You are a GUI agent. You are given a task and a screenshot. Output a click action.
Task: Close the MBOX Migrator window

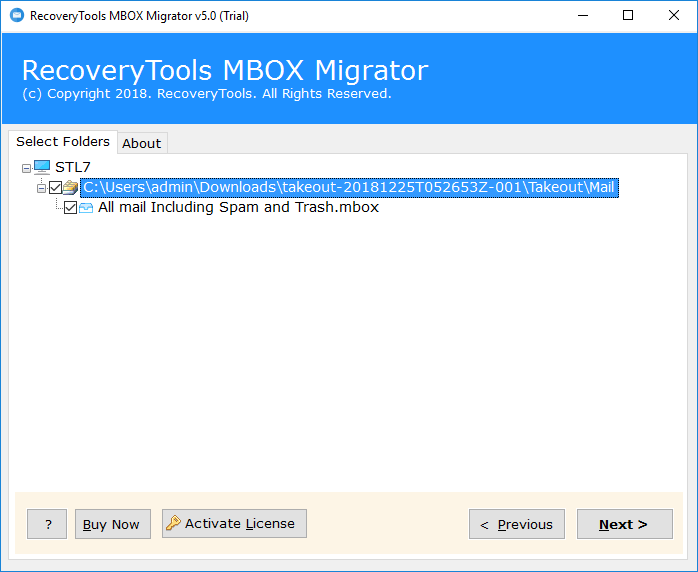[674, 16]
